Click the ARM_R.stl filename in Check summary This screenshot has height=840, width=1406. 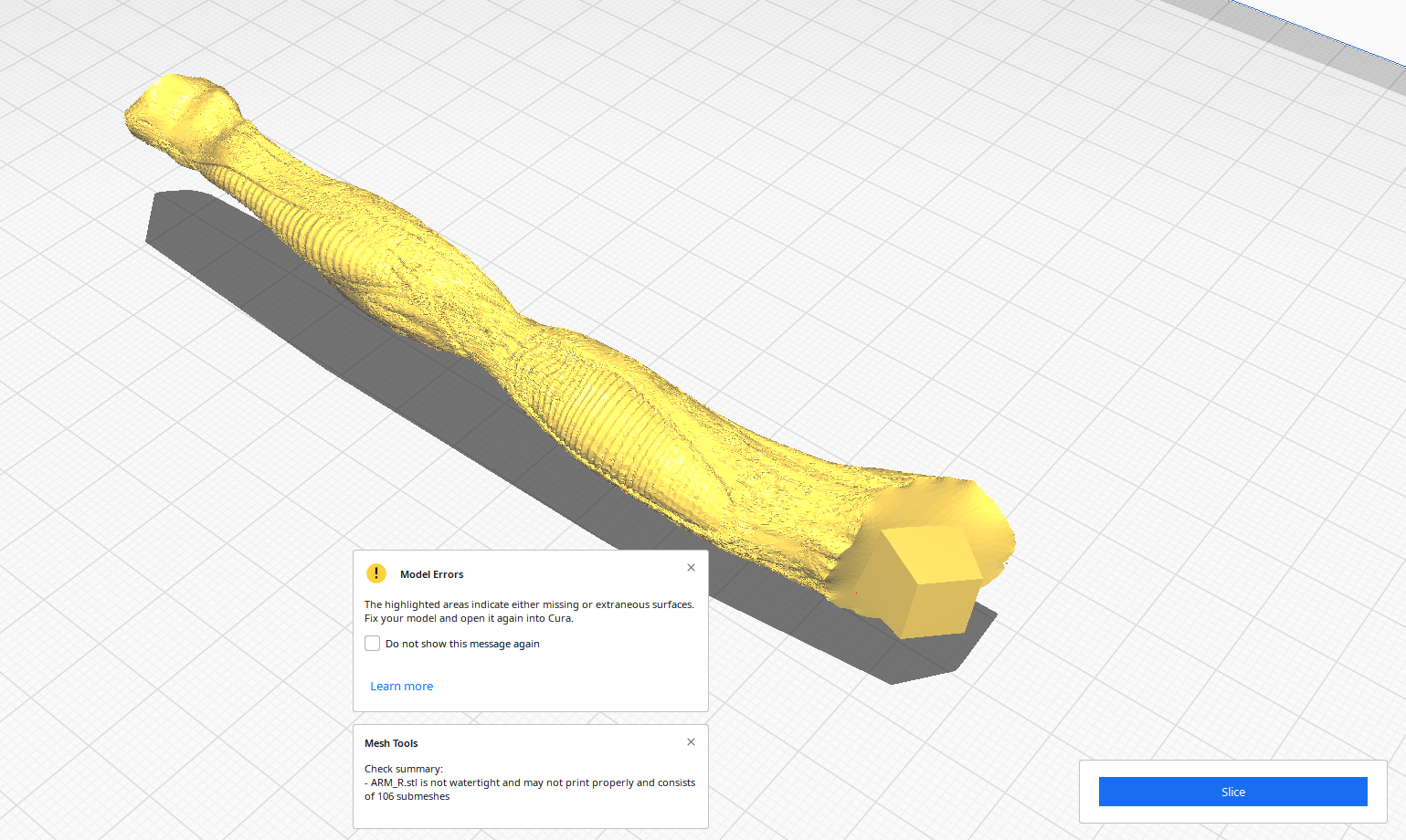coord(392,782)
